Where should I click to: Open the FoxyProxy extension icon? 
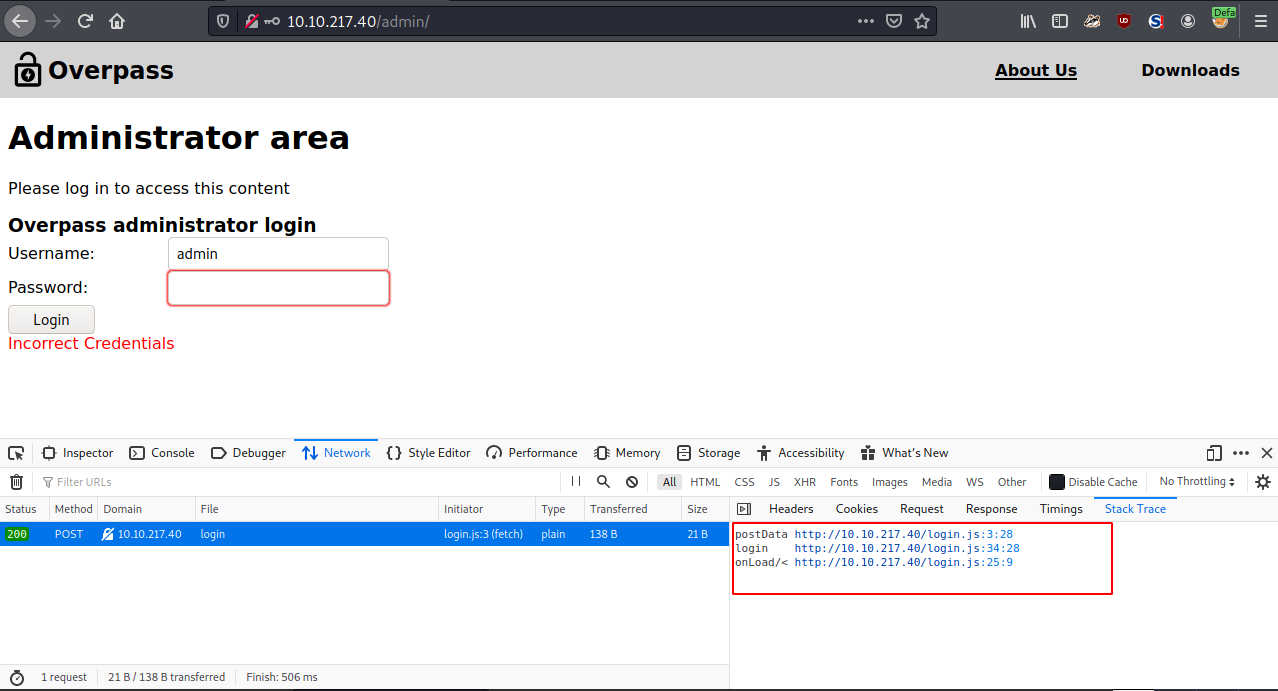tap(1221, 20)
